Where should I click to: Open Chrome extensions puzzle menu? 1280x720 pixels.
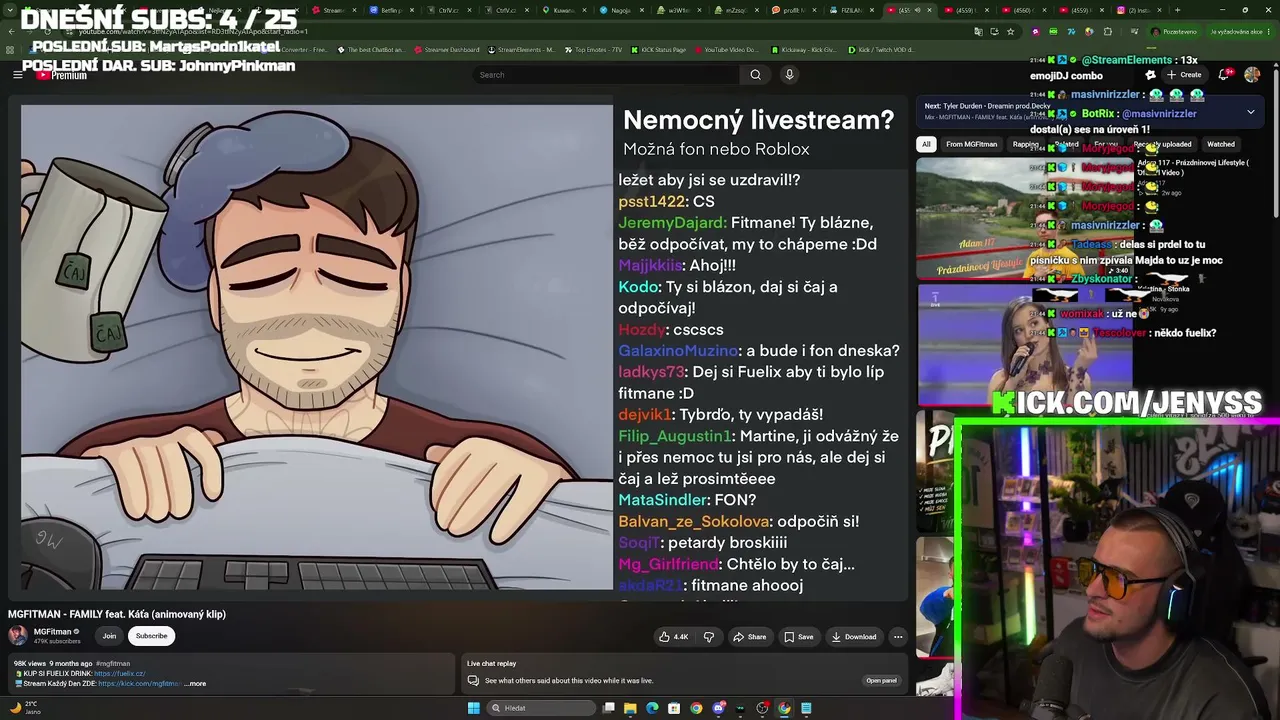[1107, 32]
